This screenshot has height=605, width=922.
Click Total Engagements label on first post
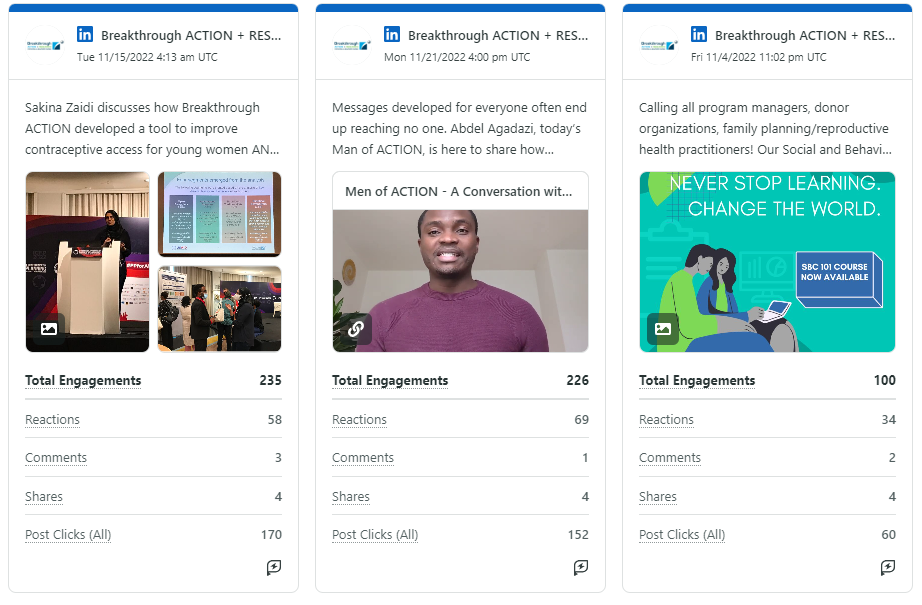pos(83,381)
